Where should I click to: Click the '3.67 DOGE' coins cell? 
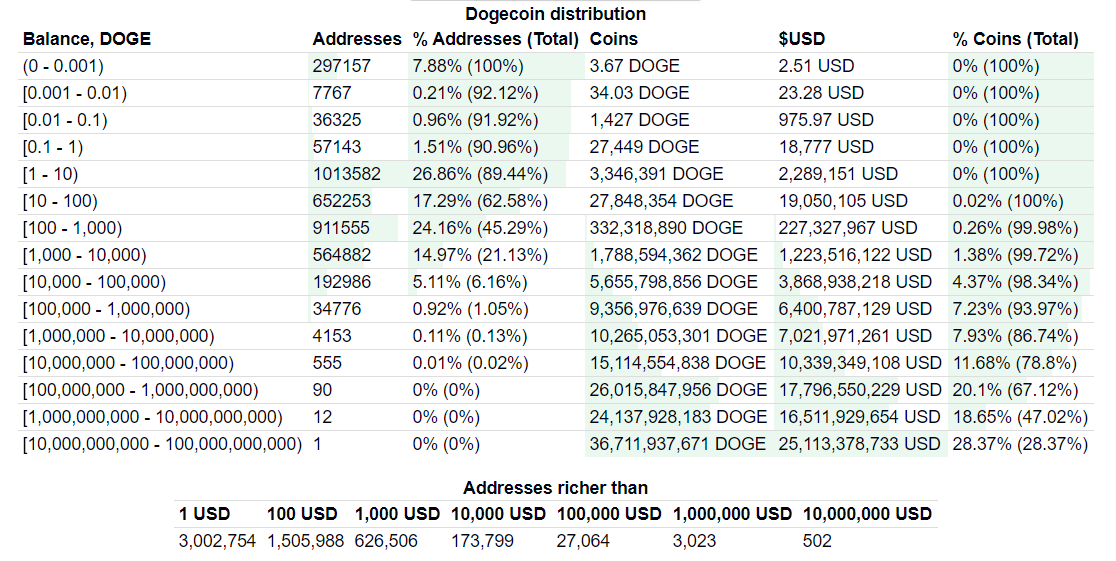(634, 66)
